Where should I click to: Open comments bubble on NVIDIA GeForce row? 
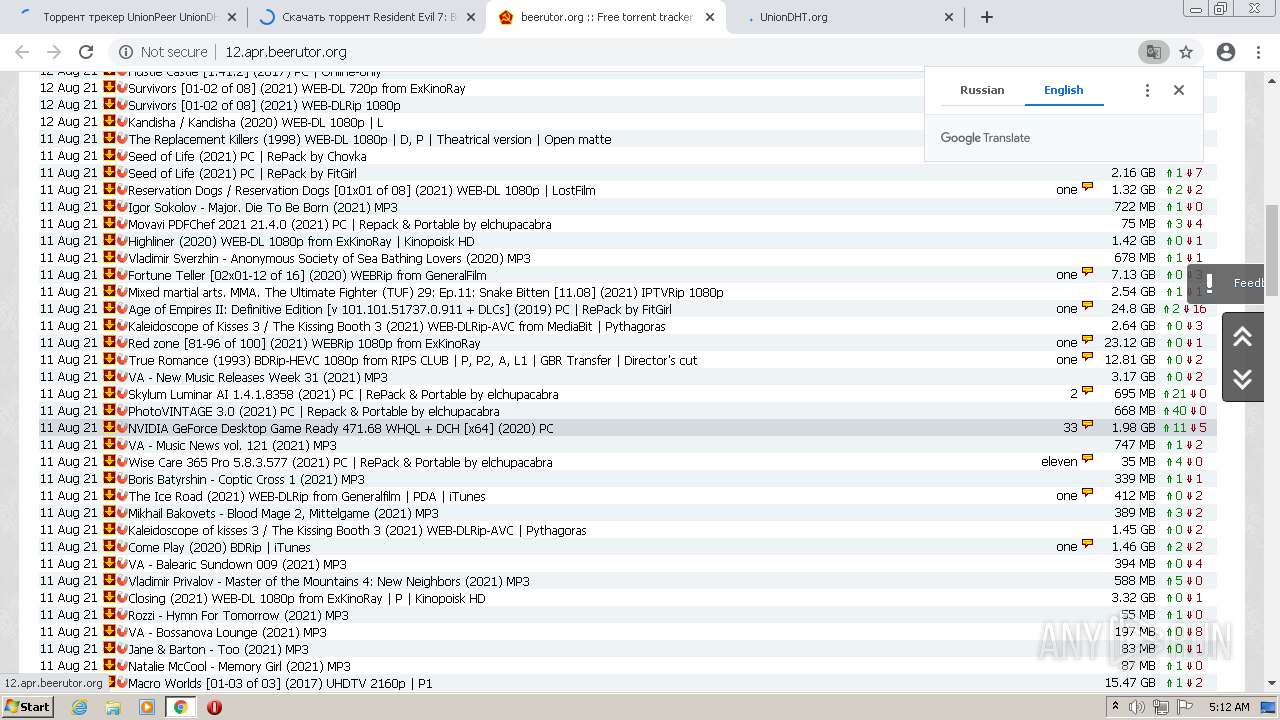(1087, 427)
